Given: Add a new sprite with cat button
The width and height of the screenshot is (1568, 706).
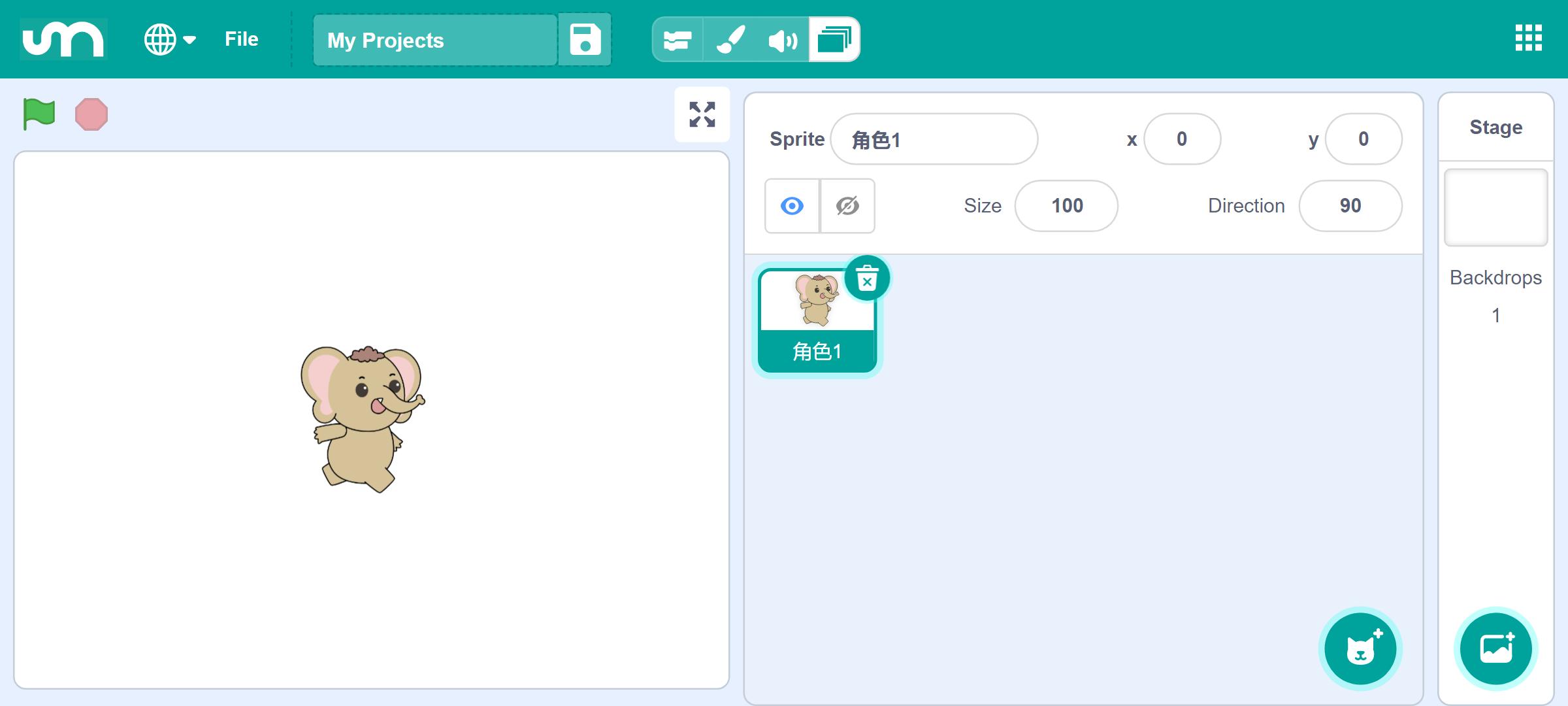Looking at the screenshot, I should pos(1360,648).
